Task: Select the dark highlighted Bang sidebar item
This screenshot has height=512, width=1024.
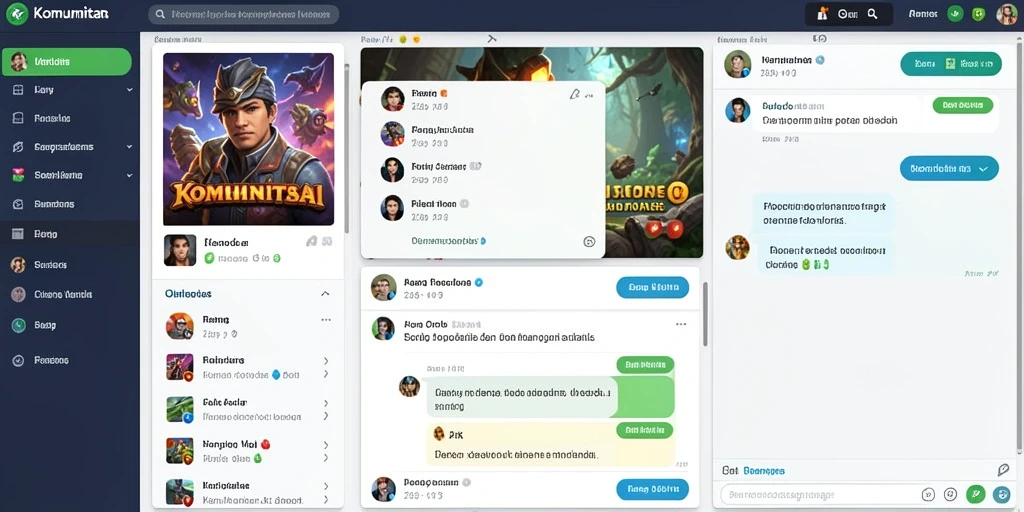Action: tap(70, 233)
